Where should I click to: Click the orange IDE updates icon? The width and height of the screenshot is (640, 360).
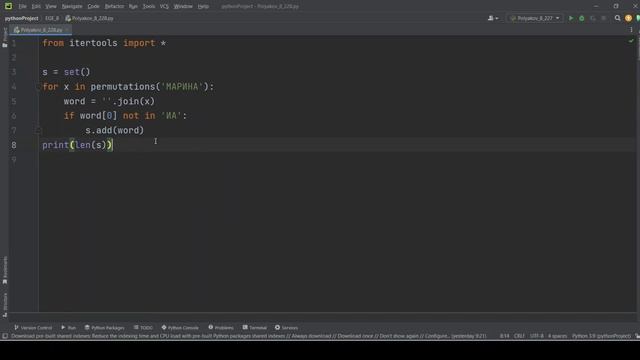point(628,18)
